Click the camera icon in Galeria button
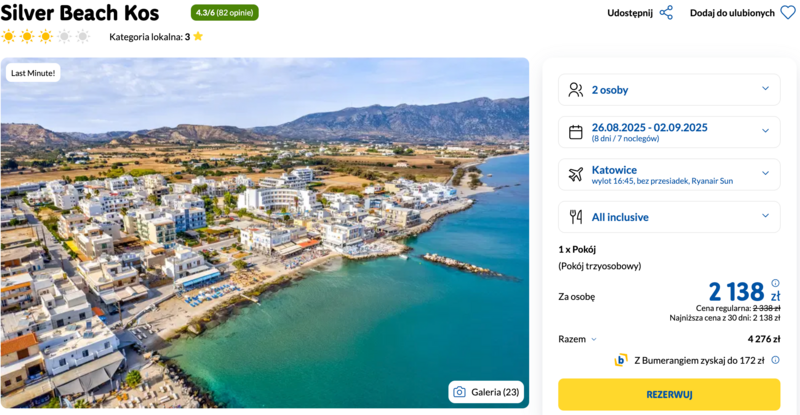This screenshot has height=415, width=800. tap(459, 392)
